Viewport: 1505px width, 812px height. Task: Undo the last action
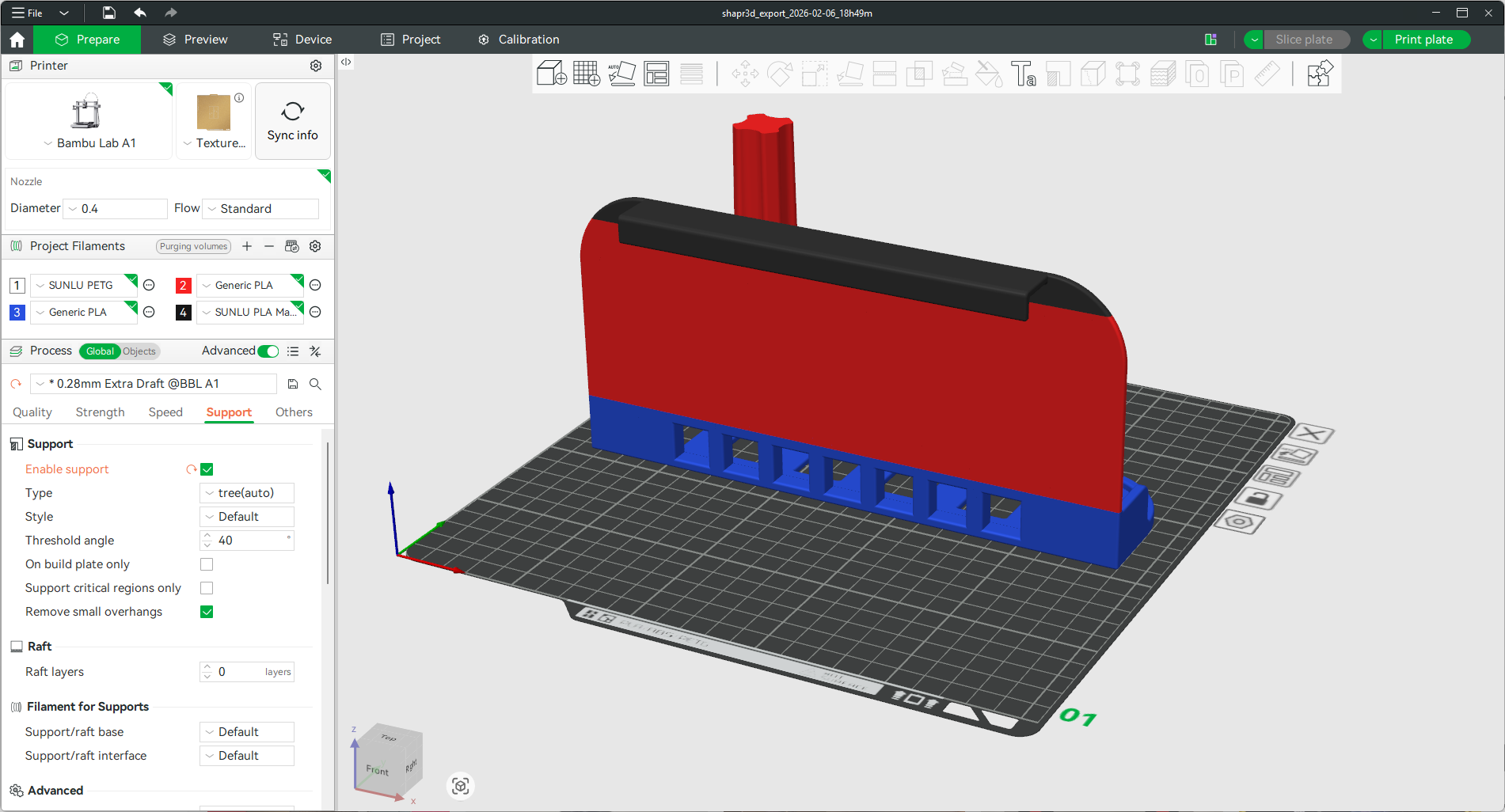[140, 13]
